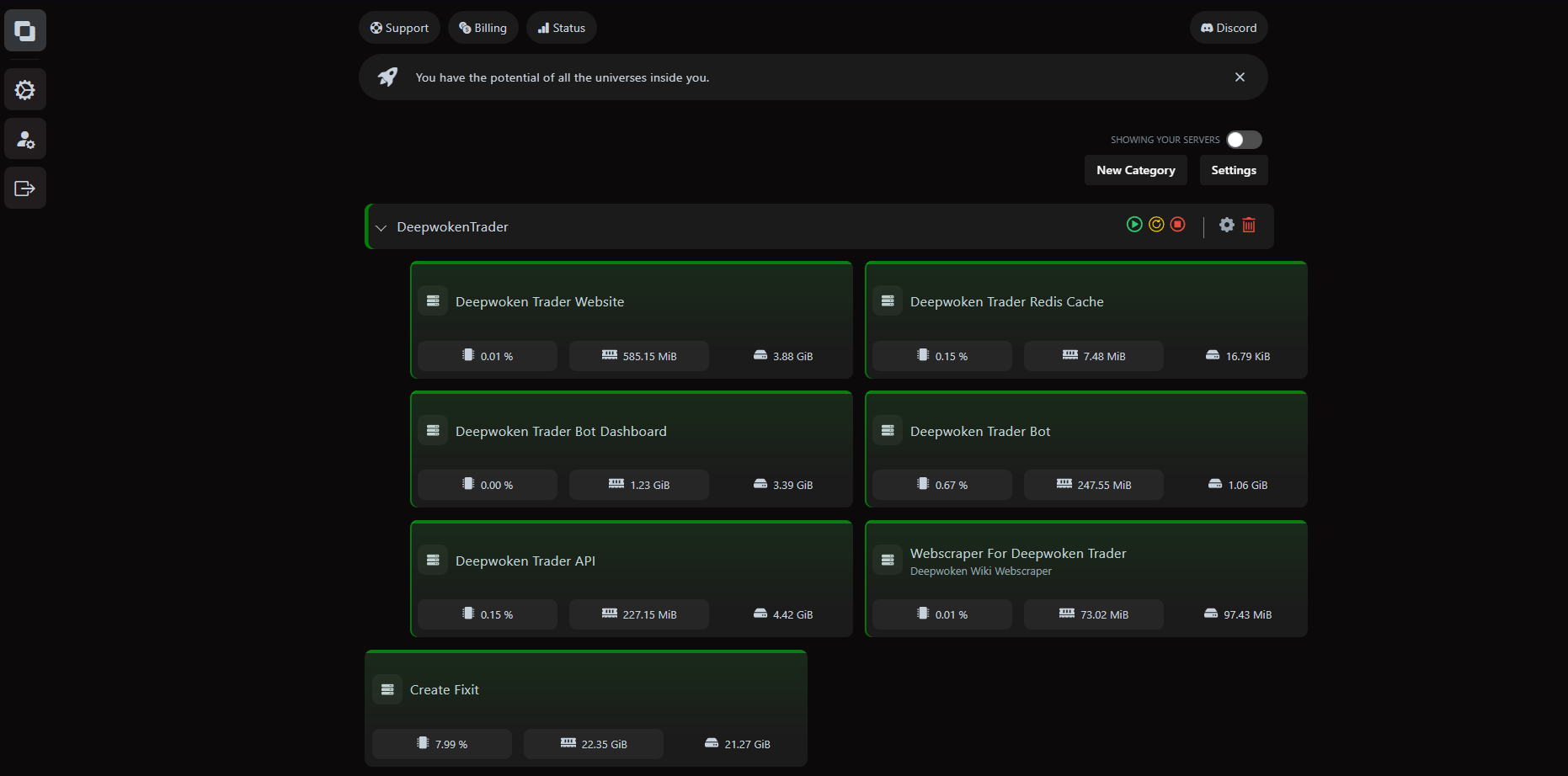Click the logout icon in sidebar
The image size is (1568, 776).
[25, 189]
